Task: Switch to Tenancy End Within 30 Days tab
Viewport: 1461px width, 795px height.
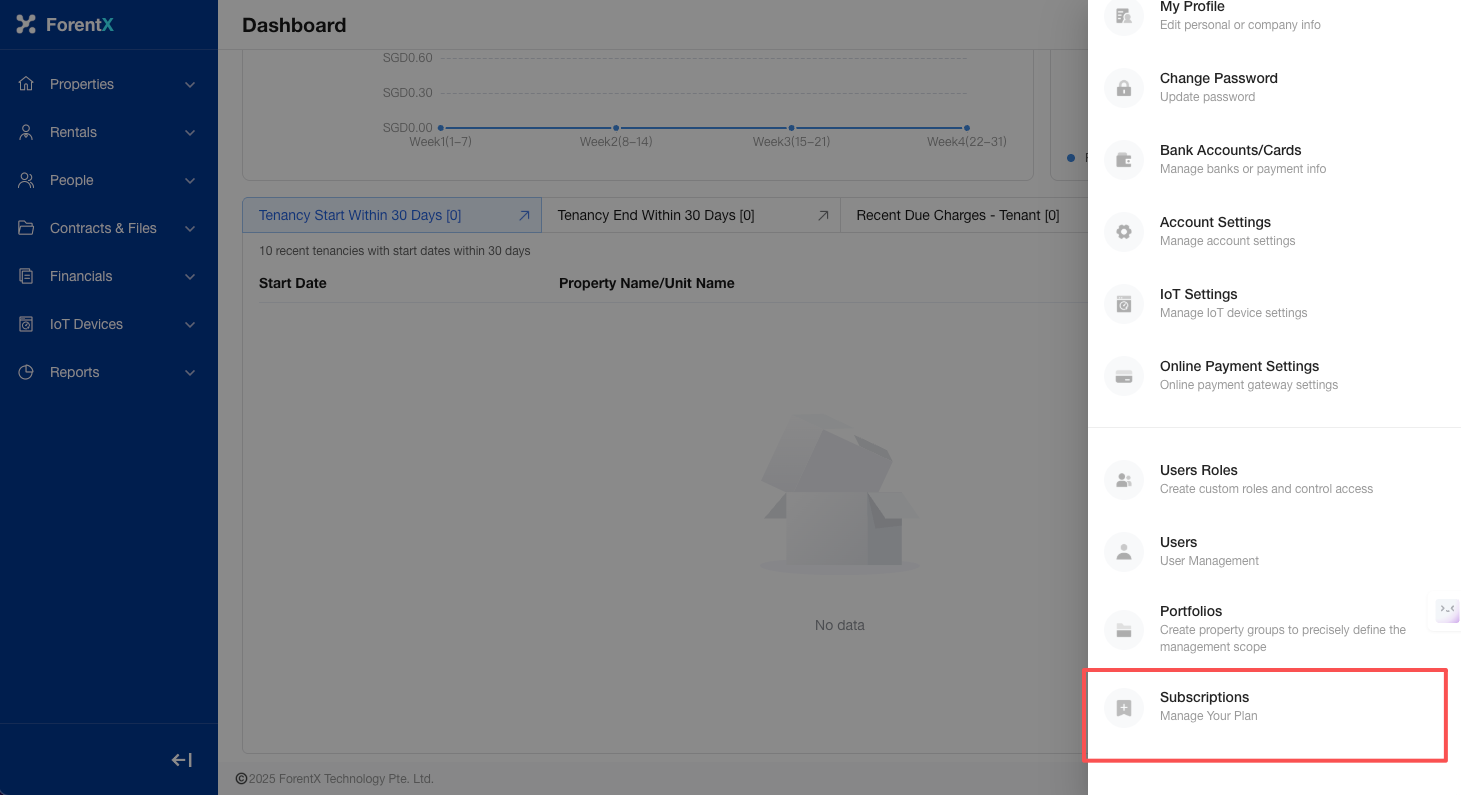Action: click(656, 215)
